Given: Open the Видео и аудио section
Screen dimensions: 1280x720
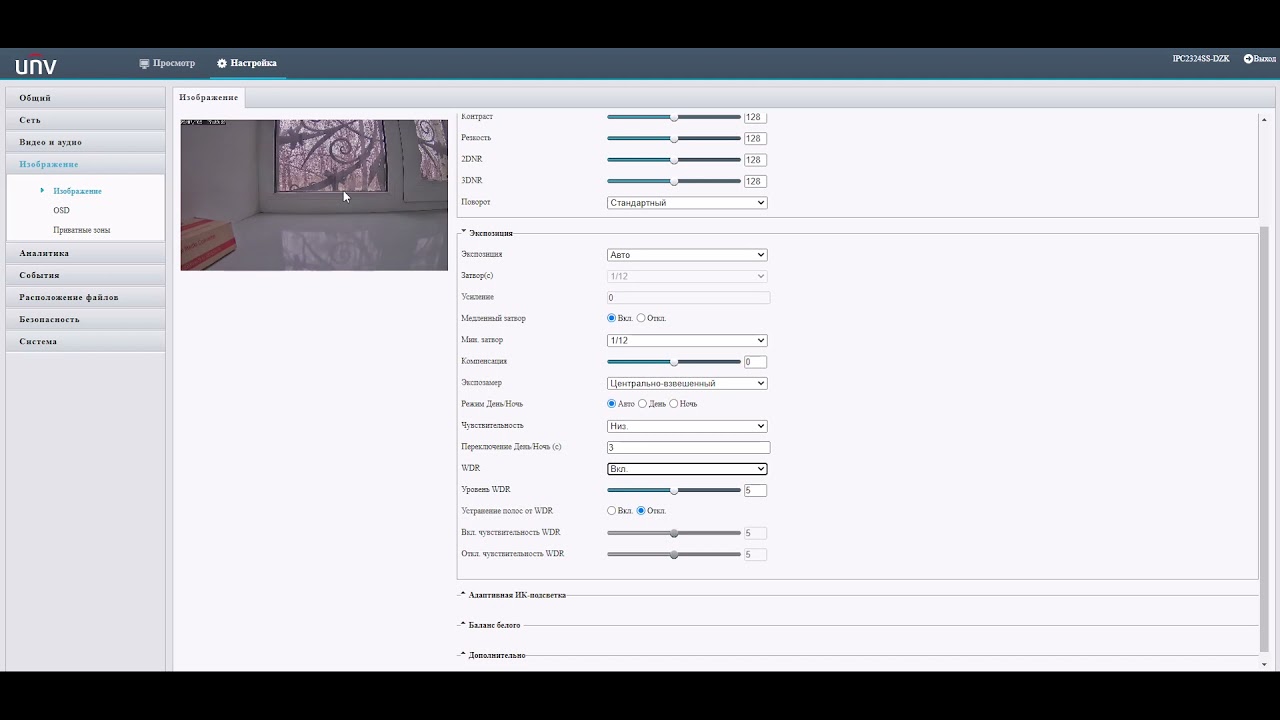Looking at the screenshot, I should tap(85, 142).
